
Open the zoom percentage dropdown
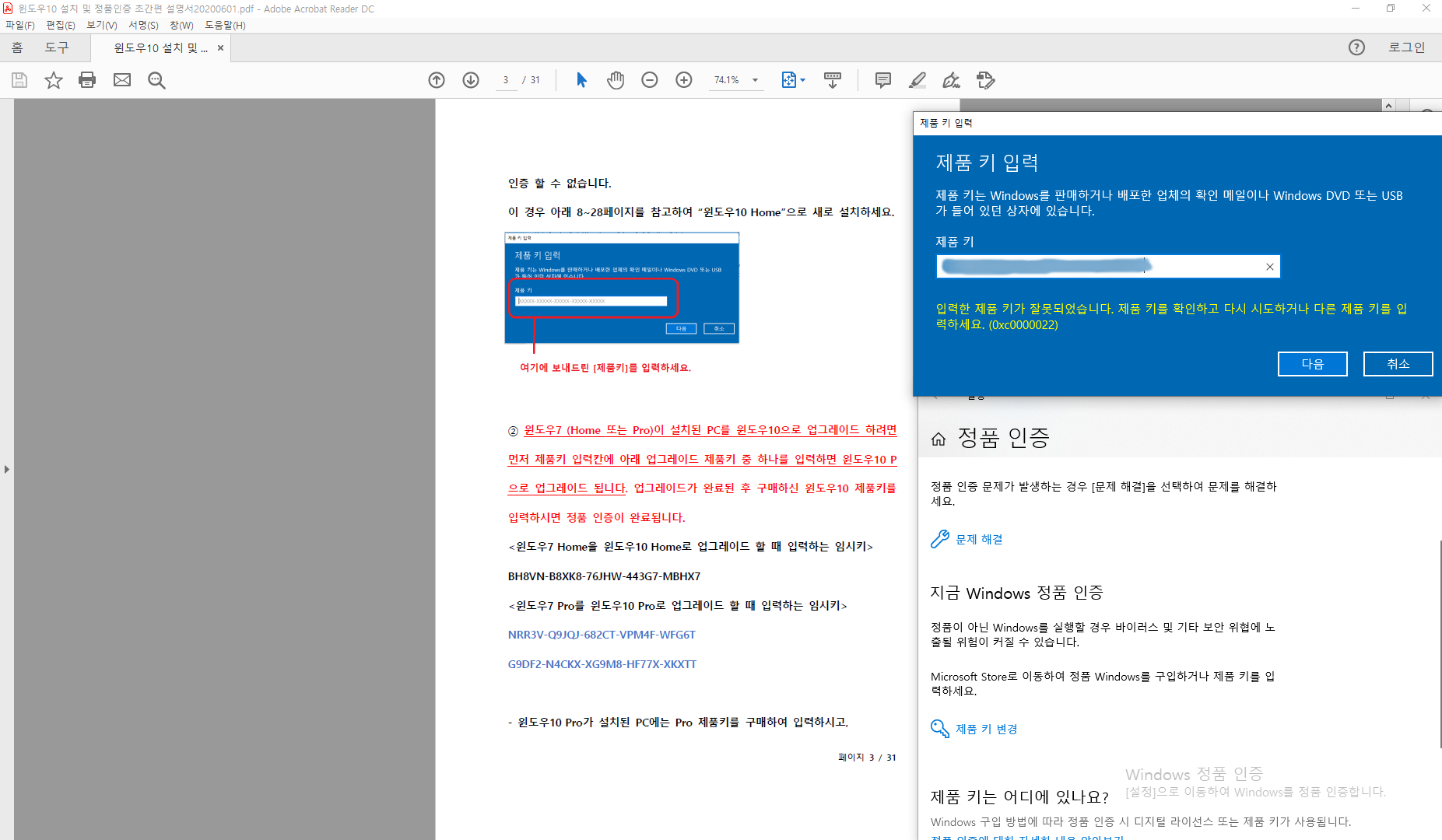click(x=755, y=80)
